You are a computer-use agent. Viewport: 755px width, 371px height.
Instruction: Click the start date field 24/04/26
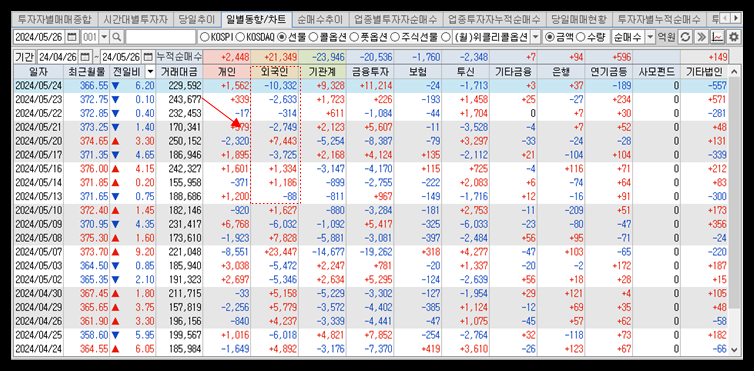coord(59,57)
